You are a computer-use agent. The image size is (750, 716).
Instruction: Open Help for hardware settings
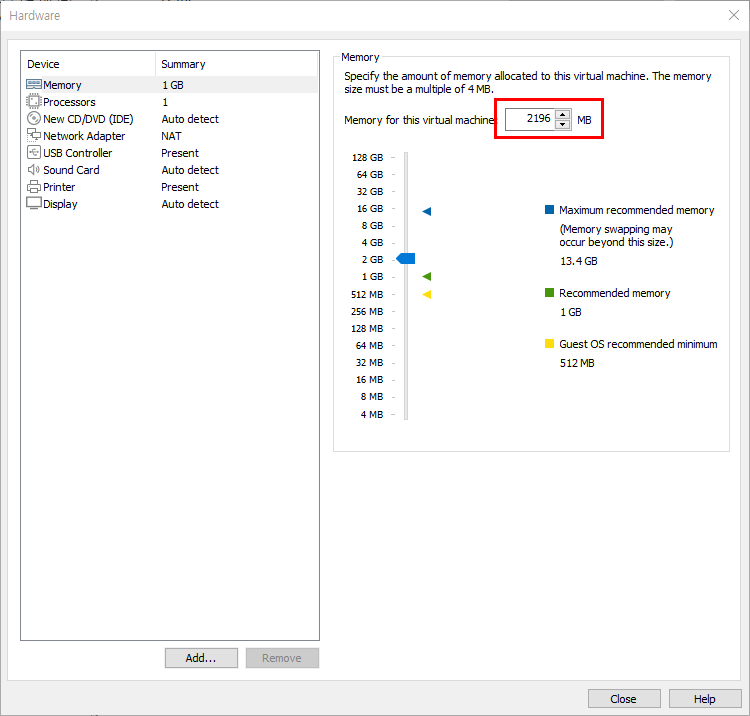(x=705, y=699)
